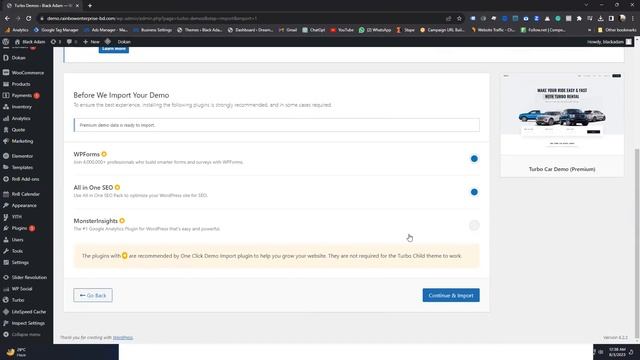Open a new browser tab
640x360 pixels.
(90, 6)
